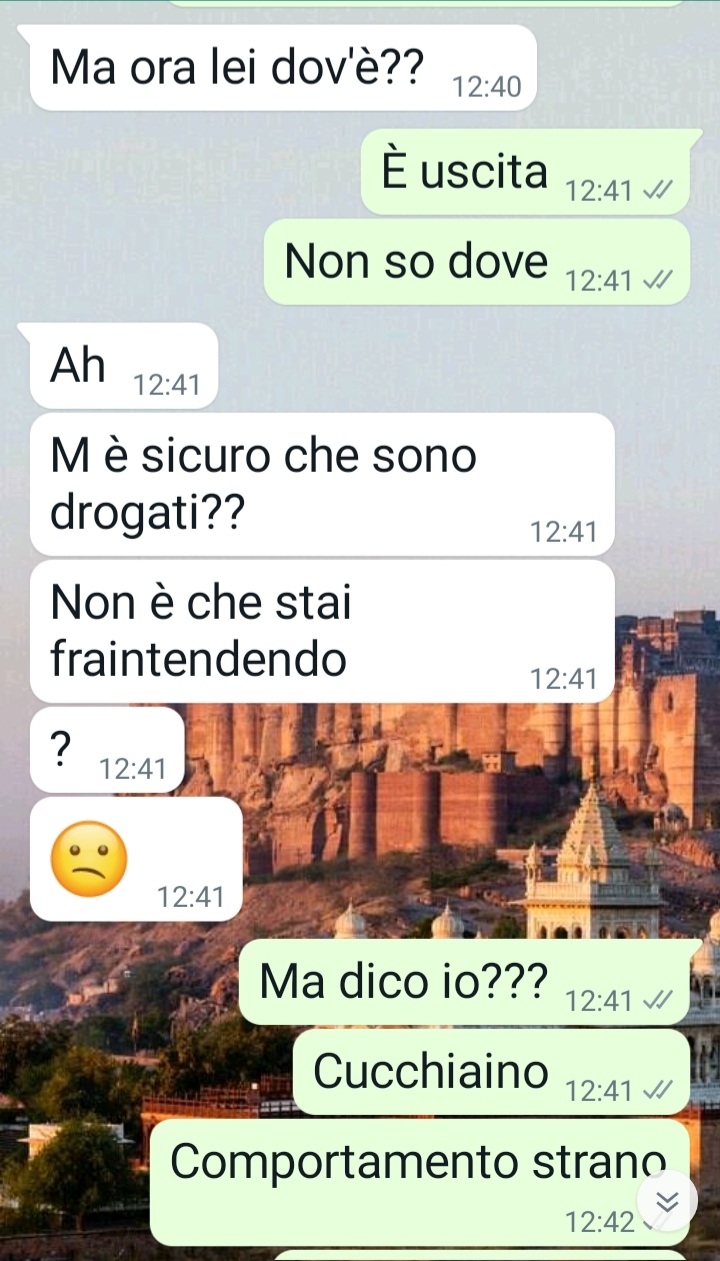Tap the partially visible bubble at bottom edge
The height and width of the screenshot is (1261, 720).
[x=480, y=1256]
